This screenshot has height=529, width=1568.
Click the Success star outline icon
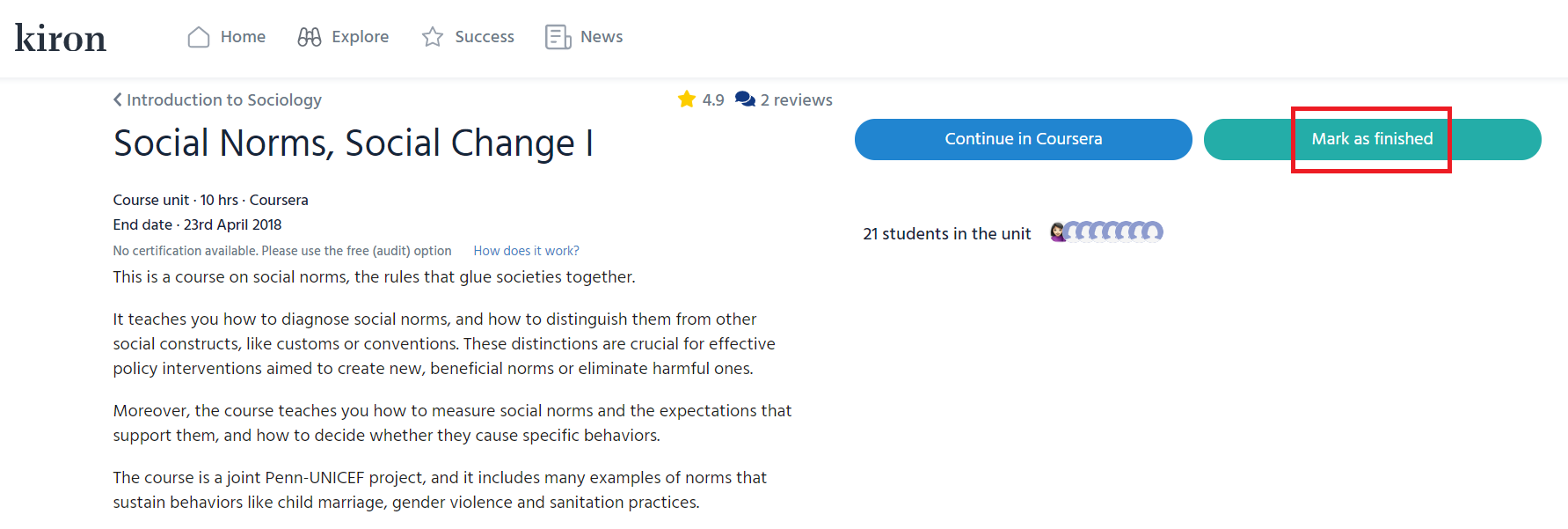pyautogui.click(x=432, y=36)
